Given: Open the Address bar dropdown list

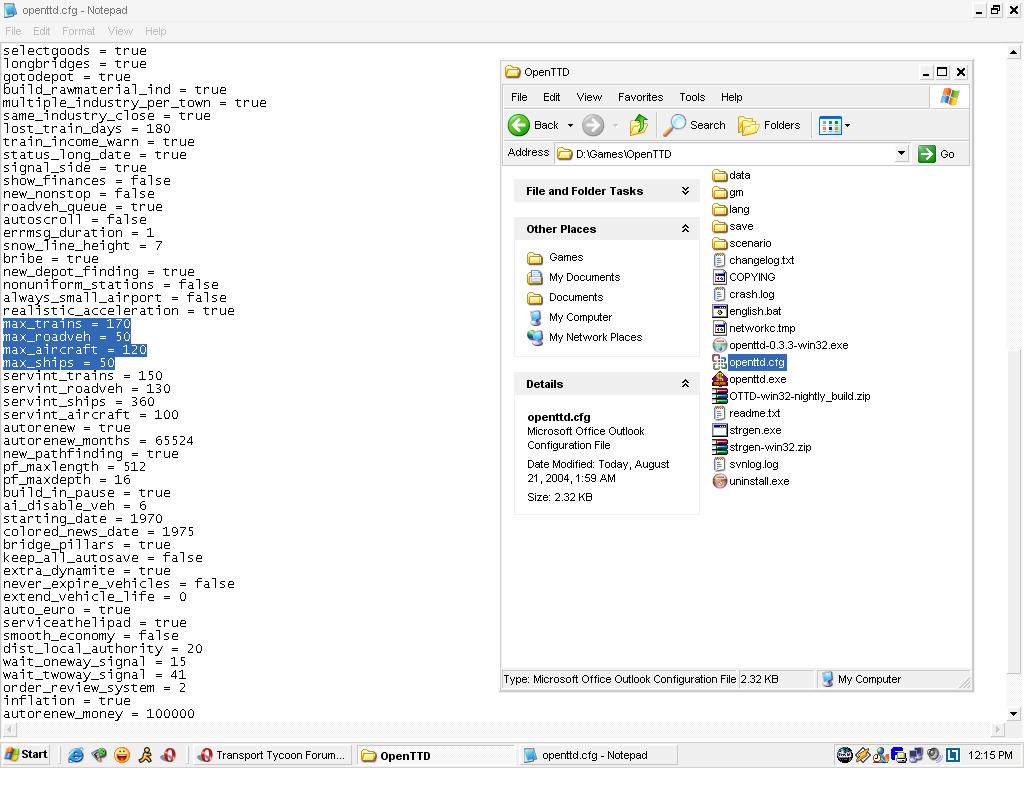Looking at the screenshot, I should [x=901, y=153].
